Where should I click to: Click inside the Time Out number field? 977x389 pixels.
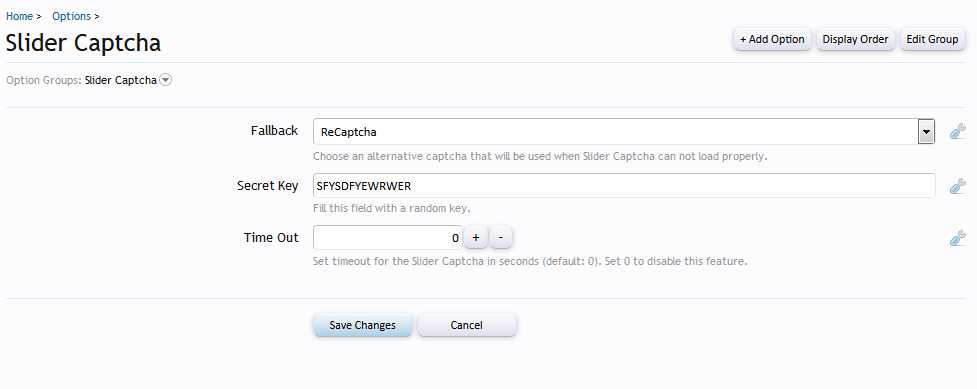388,238
